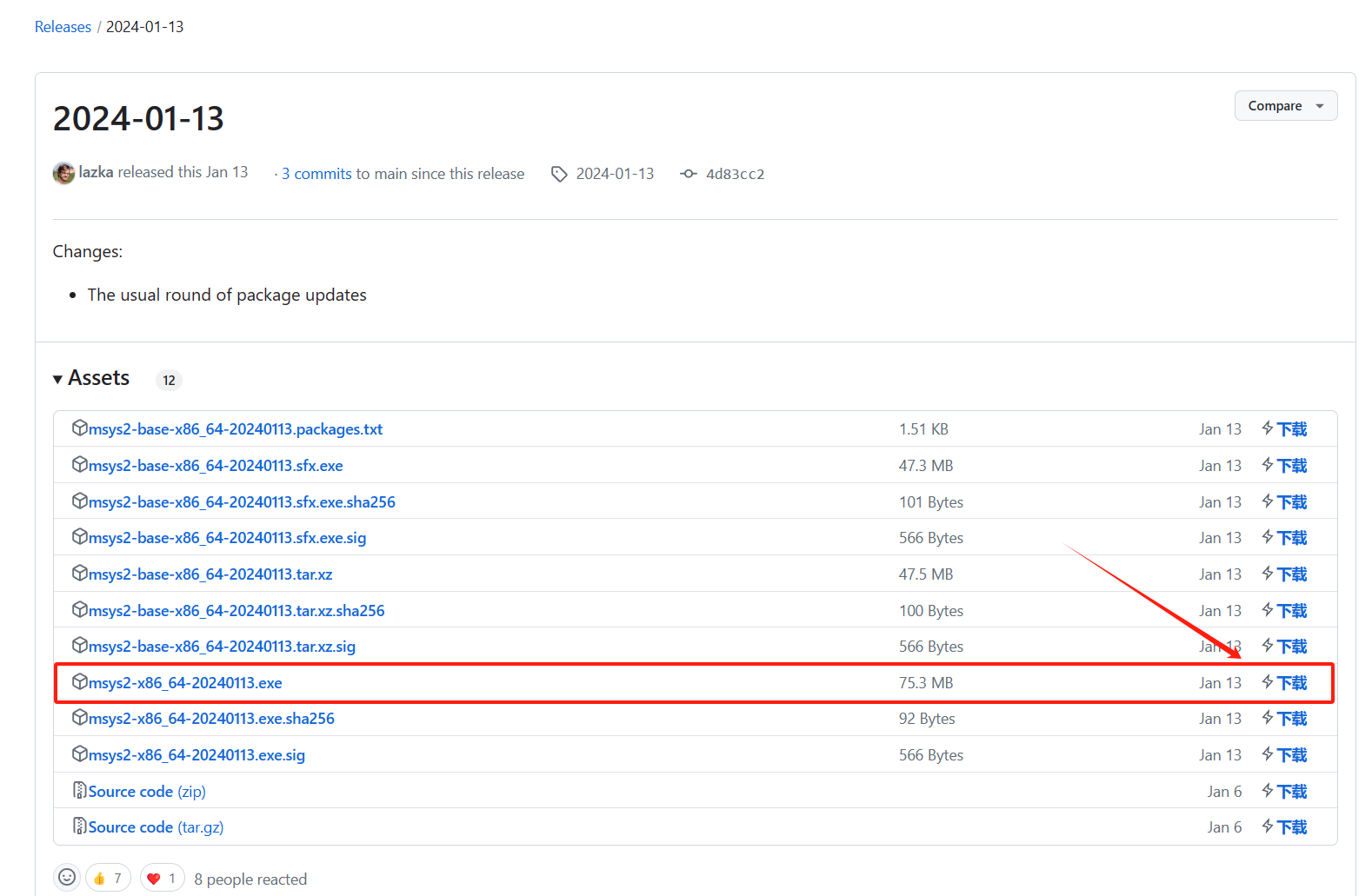Open msys2-x86_64-20240113.exe.sig link
Screen dimensions: 1372x896
196,755
